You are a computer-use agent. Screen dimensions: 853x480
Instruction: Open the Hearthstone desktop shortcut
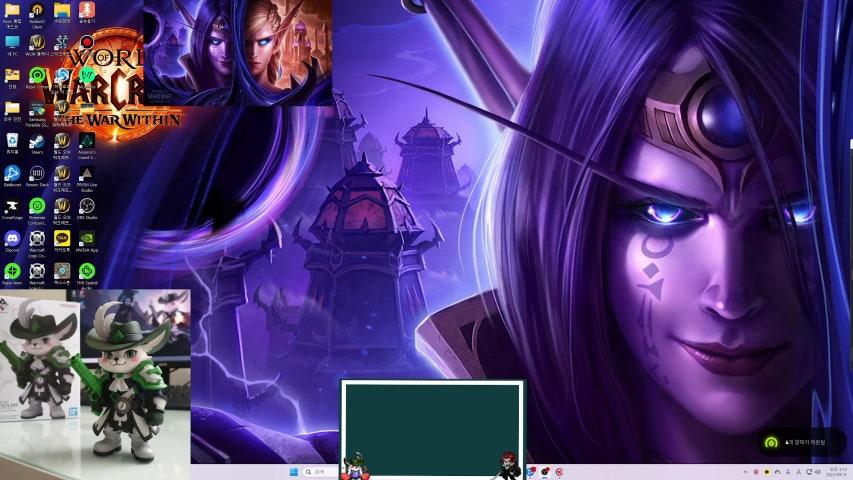pos(61,274)
